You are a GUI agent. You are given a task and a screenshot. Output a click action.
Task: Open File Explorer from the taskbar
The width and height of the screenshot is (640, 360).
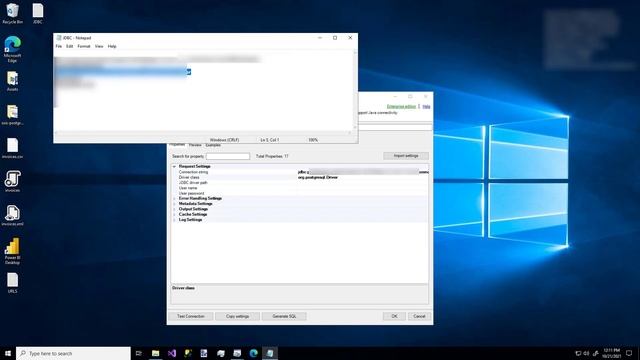coord(155,353)
